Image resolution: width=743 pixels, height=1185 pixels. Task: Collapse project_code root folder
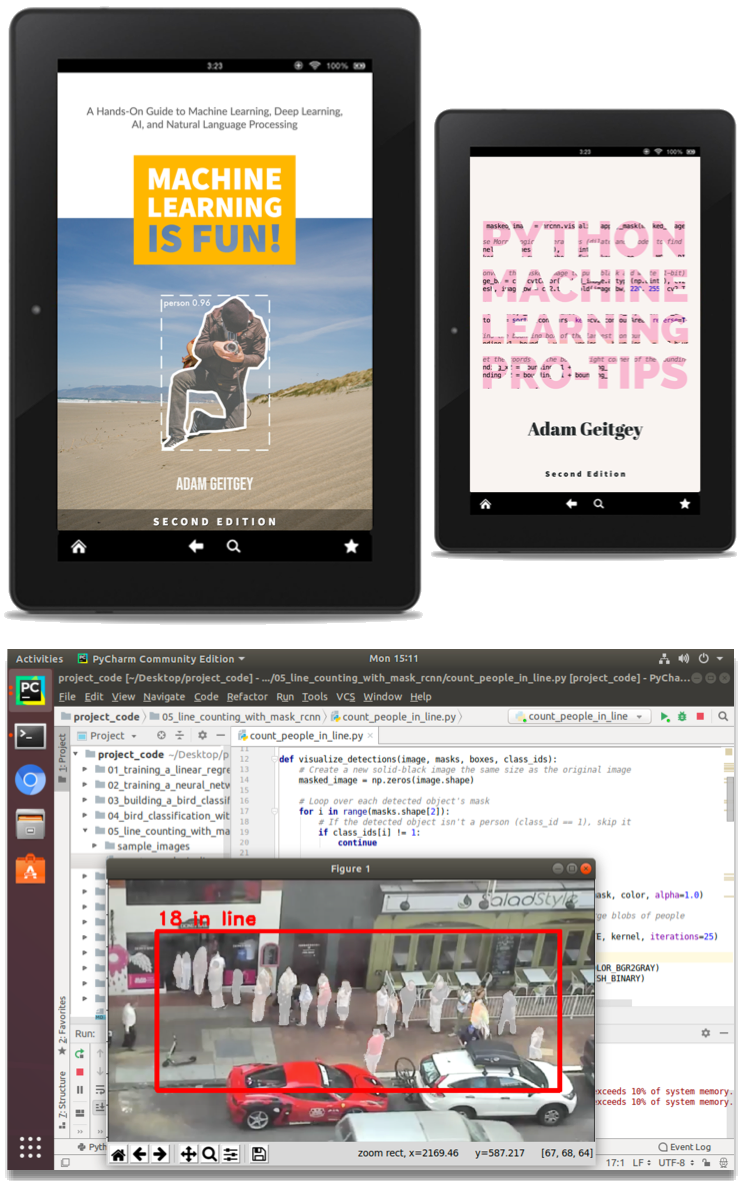[x=77, y=754]
